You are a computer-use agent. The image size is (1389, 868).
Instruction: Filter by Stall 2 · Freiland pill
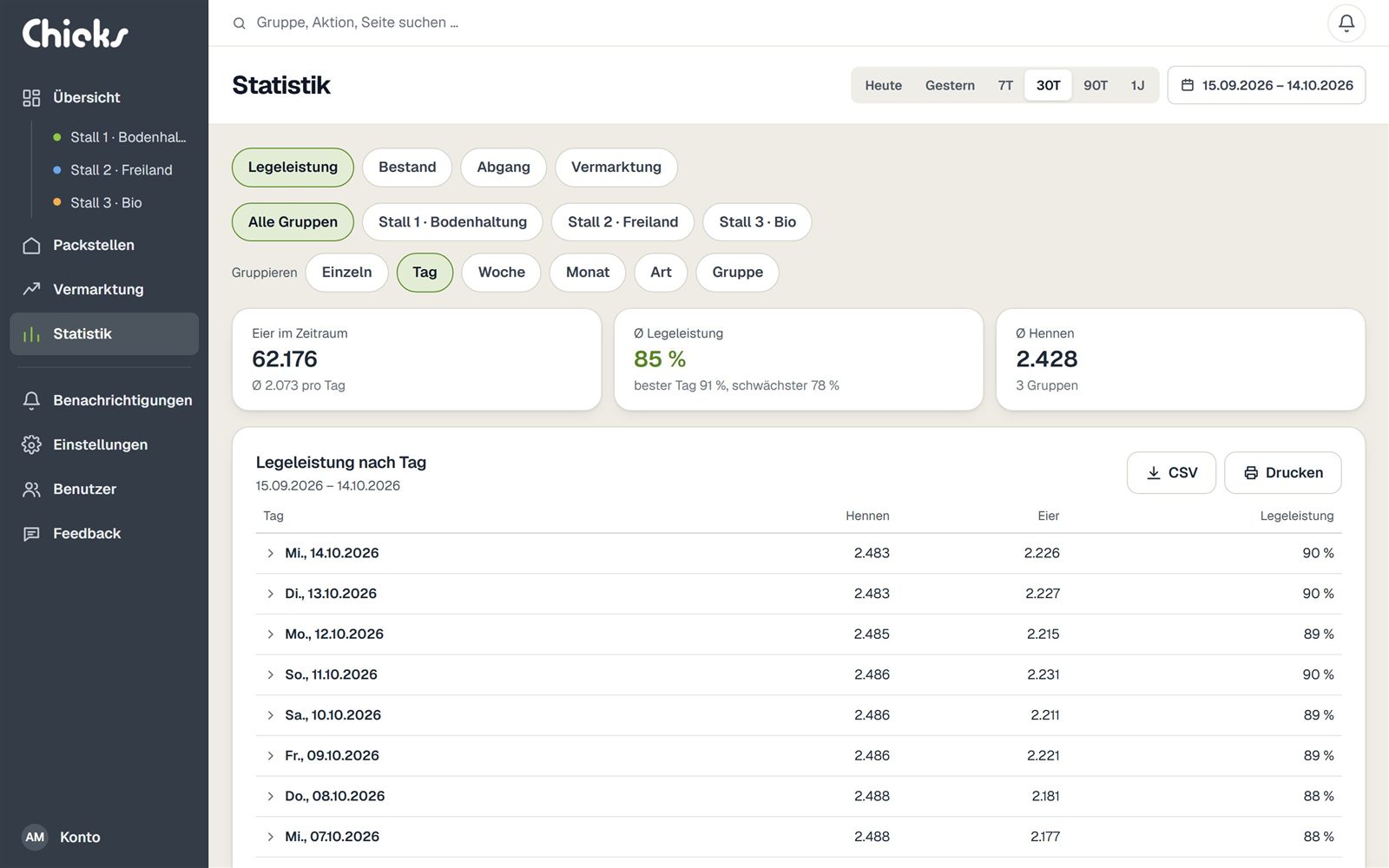pyautogui.click(x=622, y=222)
